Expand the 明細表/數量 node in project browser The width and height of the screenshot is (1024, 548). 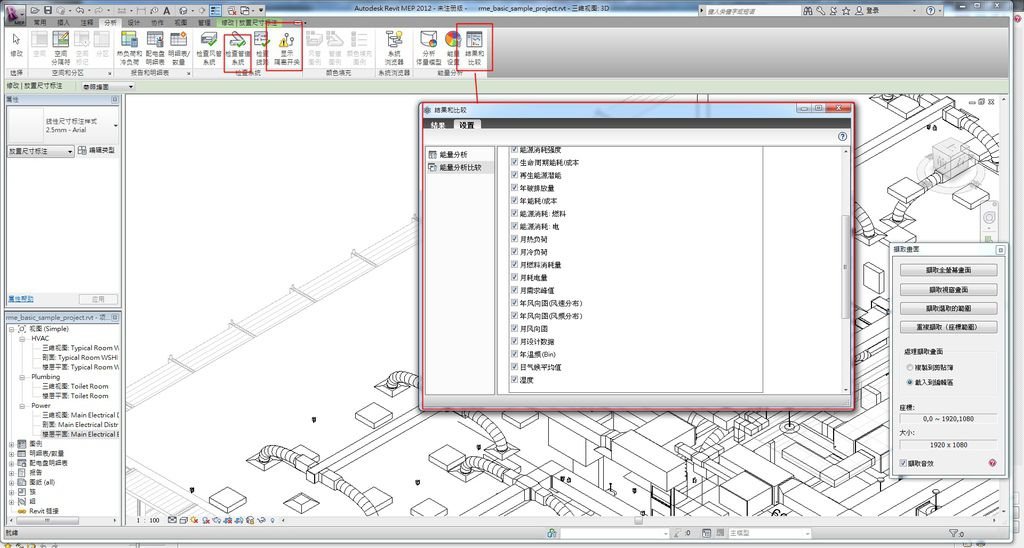[12, 453]
